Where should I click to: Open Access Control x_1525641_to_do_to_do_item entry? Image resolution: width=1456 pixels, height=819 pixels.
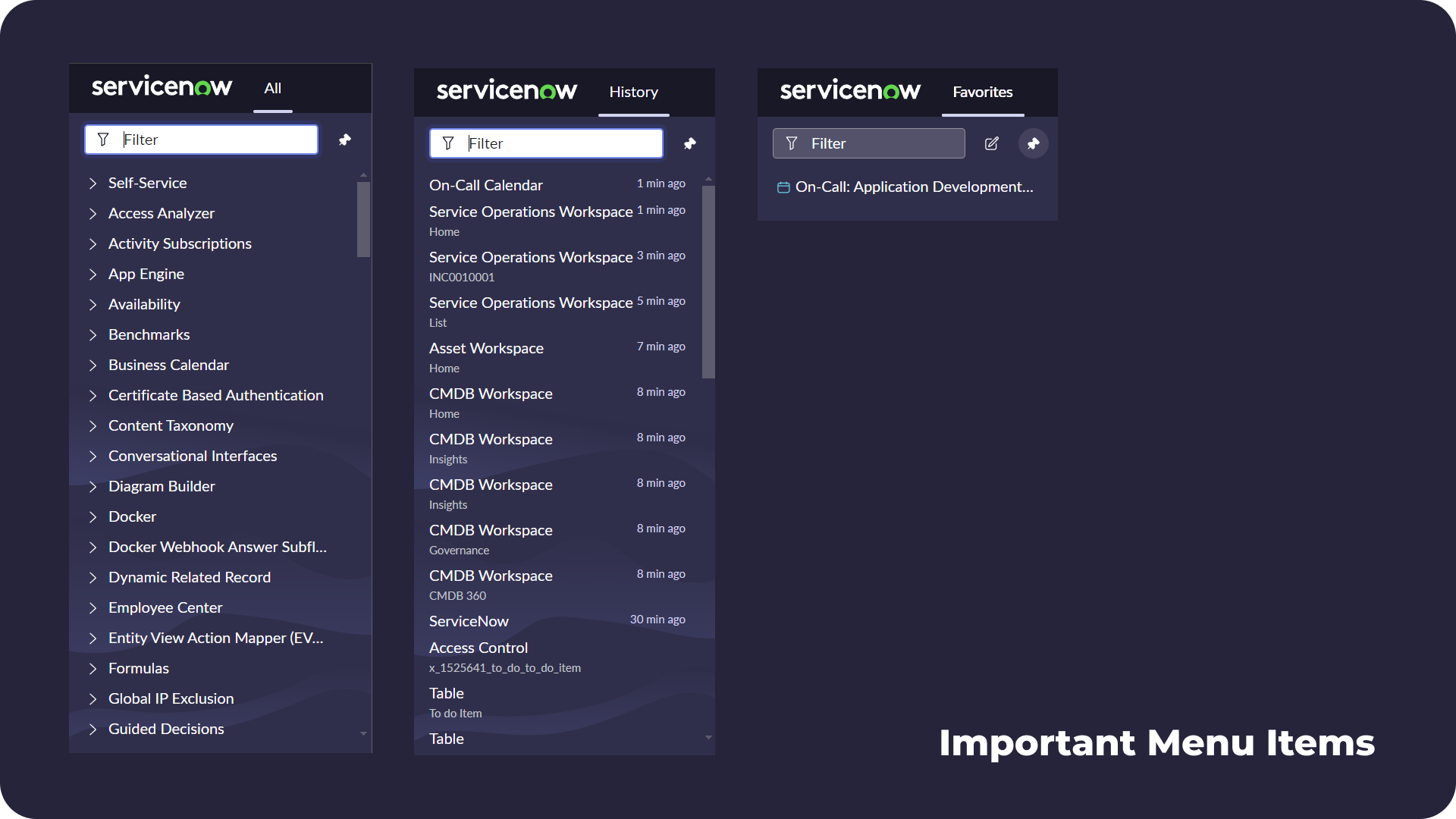(x=557, y=657)
